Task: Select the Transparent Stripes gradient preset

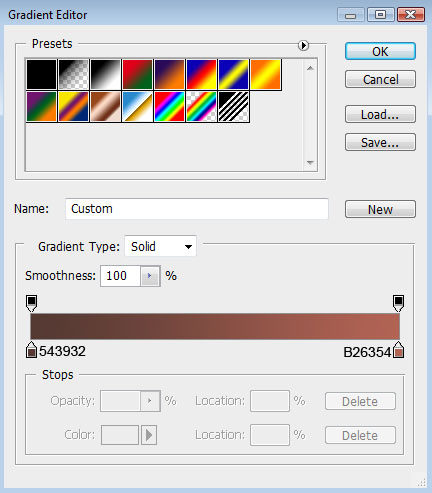Action: pyautogui.click(x=233, y=107)
